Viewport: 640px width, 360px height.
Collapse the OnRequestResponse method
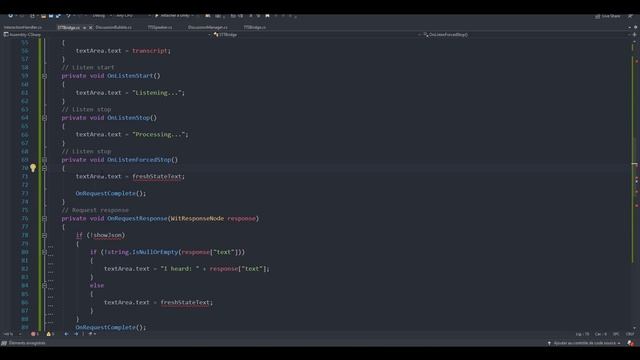click(44, 218)
